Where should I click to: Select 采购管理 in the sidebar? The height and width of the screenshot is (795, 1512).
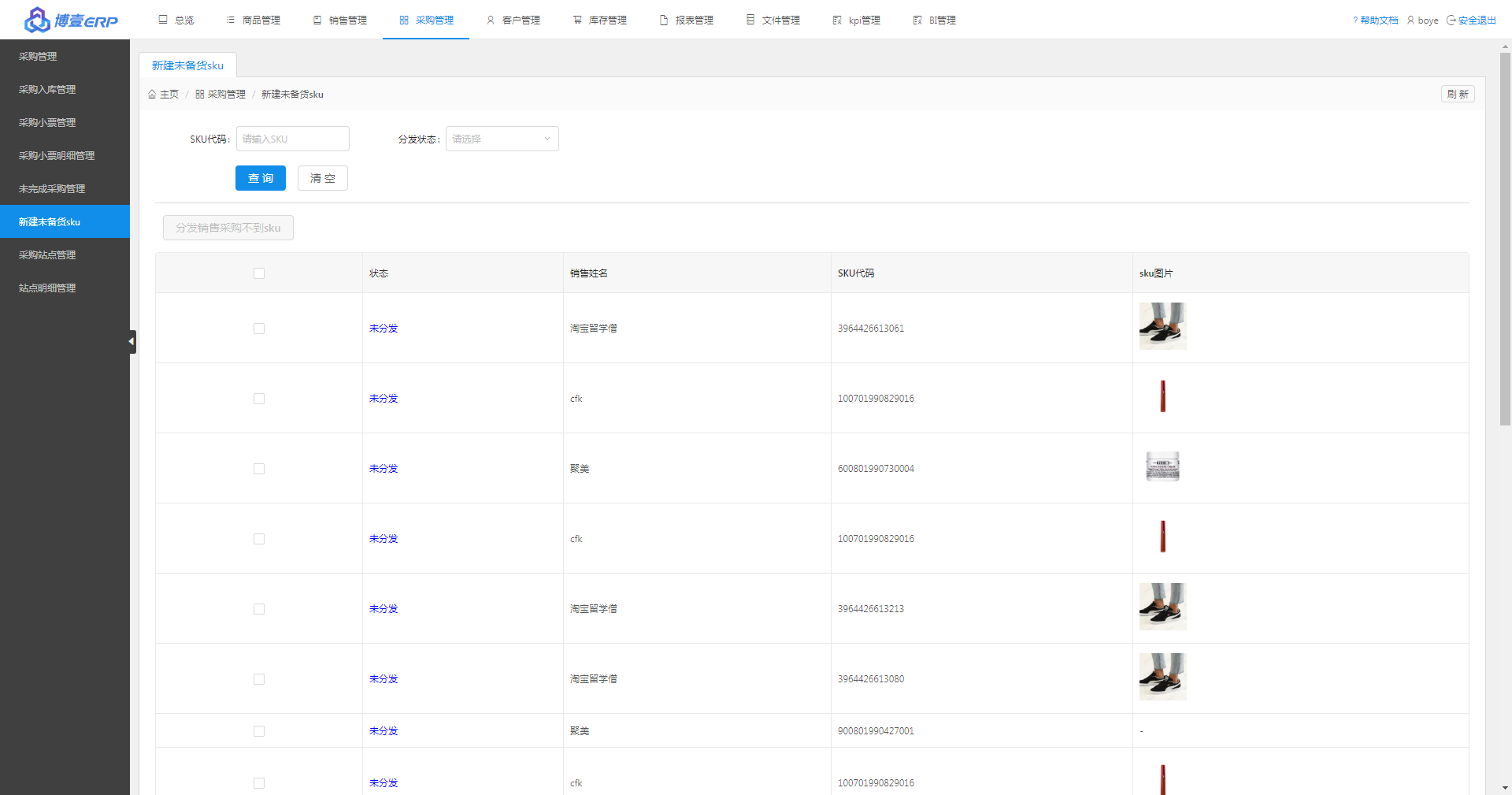point(65,57)
